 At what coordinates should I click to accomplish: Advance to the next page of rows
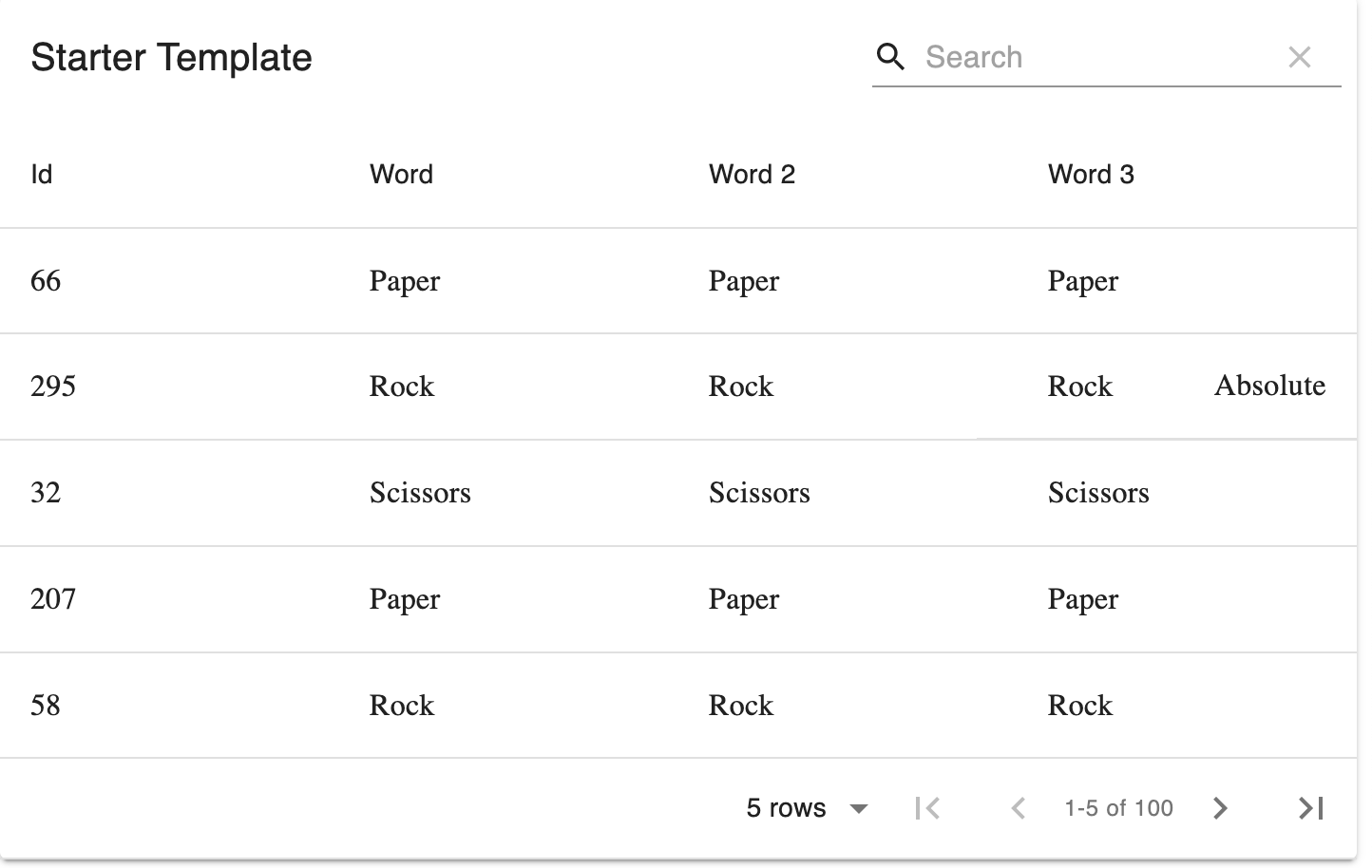coord(1220,807)
